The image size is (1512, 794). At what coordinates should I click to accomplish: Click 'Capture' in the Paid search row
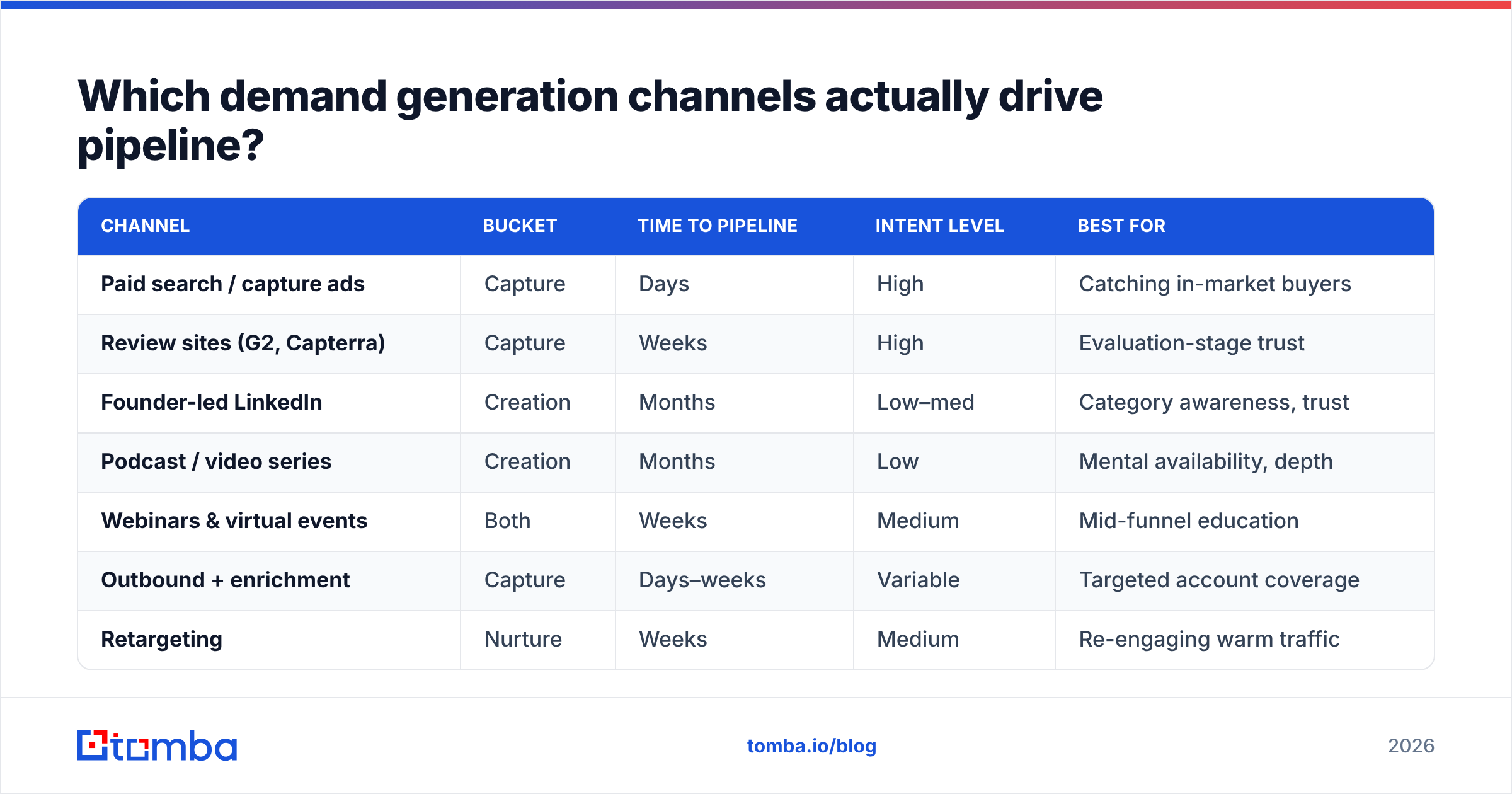point(525,284)
